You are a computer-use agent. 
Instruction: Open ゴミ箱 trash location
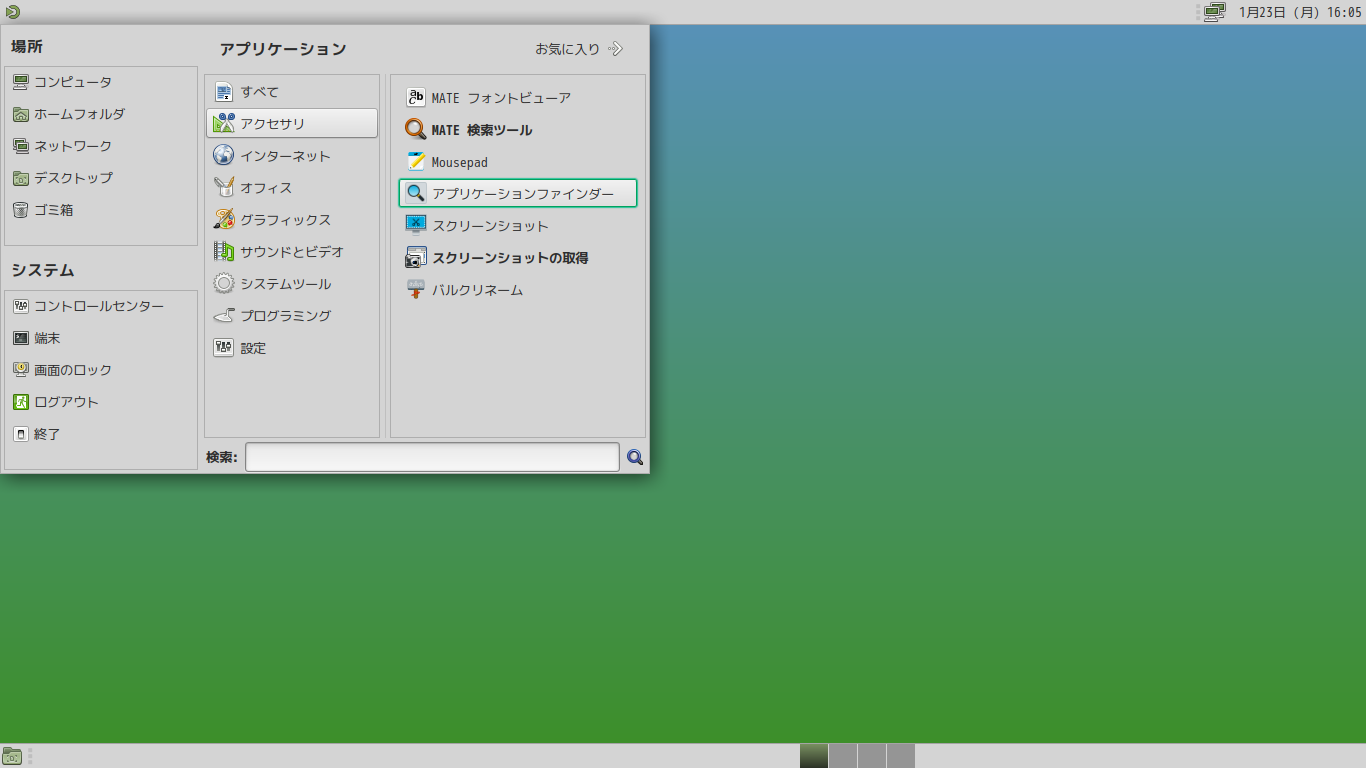tap(100, 210)
